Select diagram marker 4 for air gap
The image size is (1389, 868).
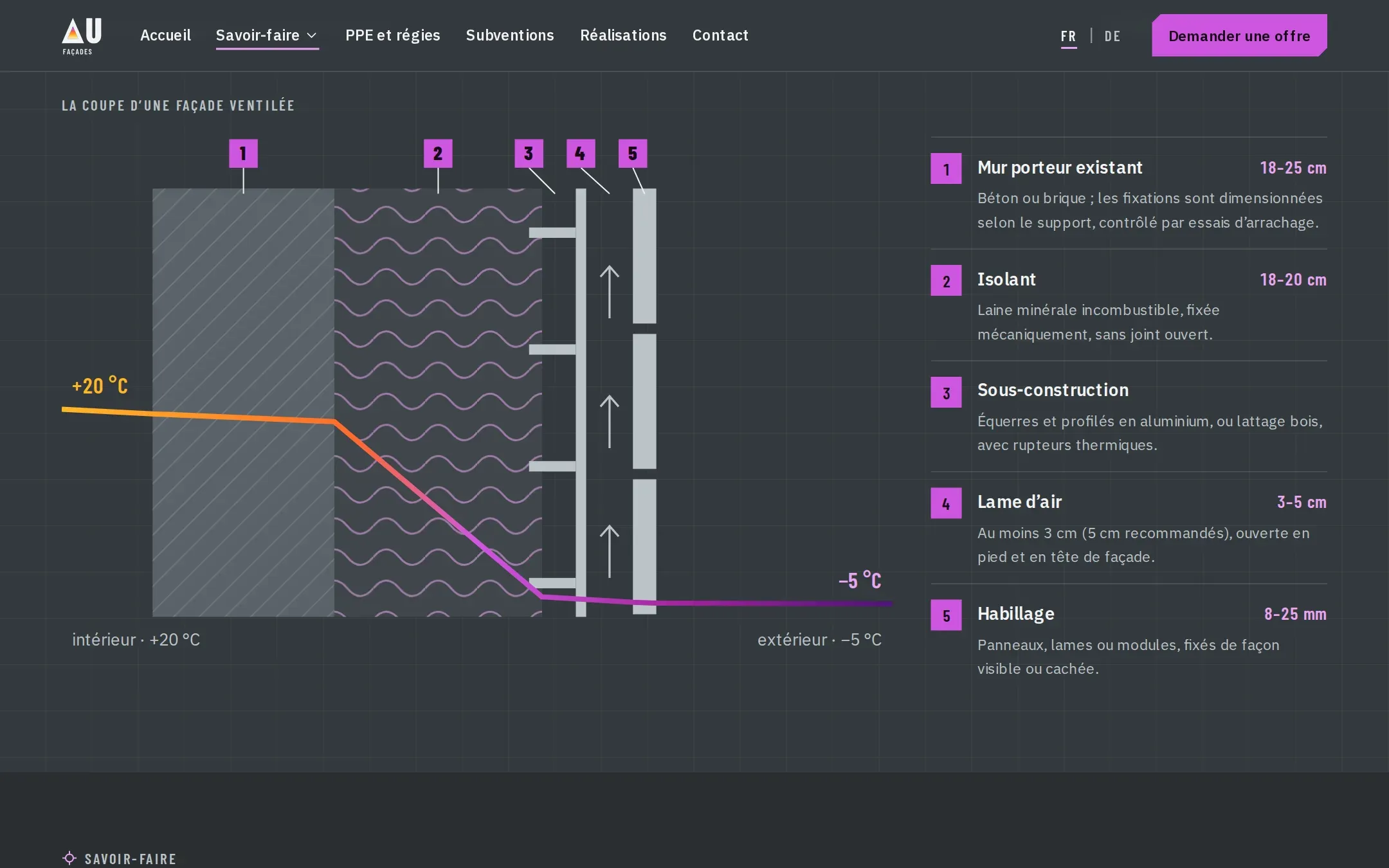(x=581, y=154)
